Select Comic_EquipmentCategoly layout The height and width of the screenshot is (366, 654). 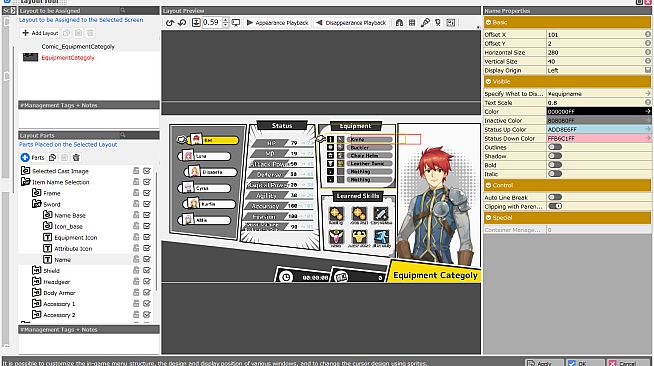point(78,46)
